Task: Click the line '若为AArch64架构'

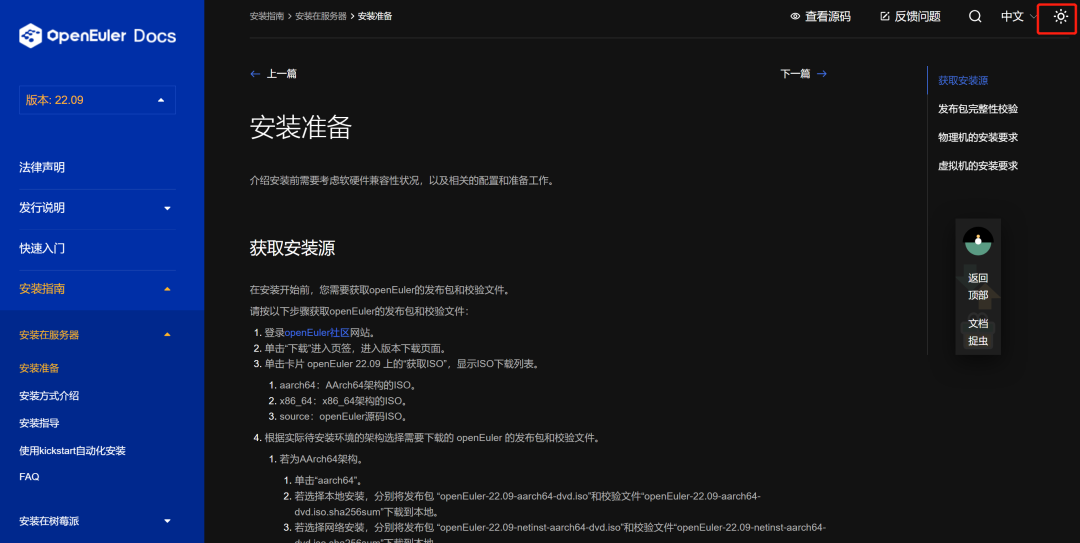Action: (321, 459)
